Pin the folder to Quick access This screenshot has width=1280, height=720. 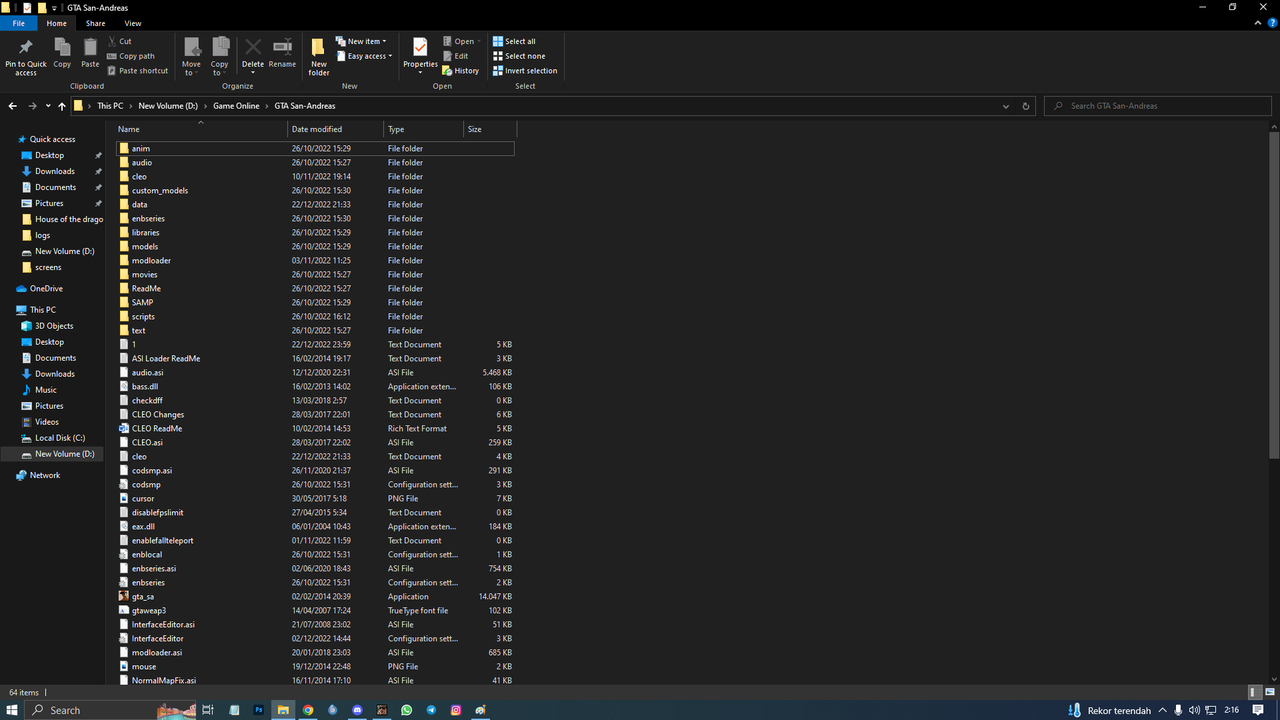pos(26,56)
